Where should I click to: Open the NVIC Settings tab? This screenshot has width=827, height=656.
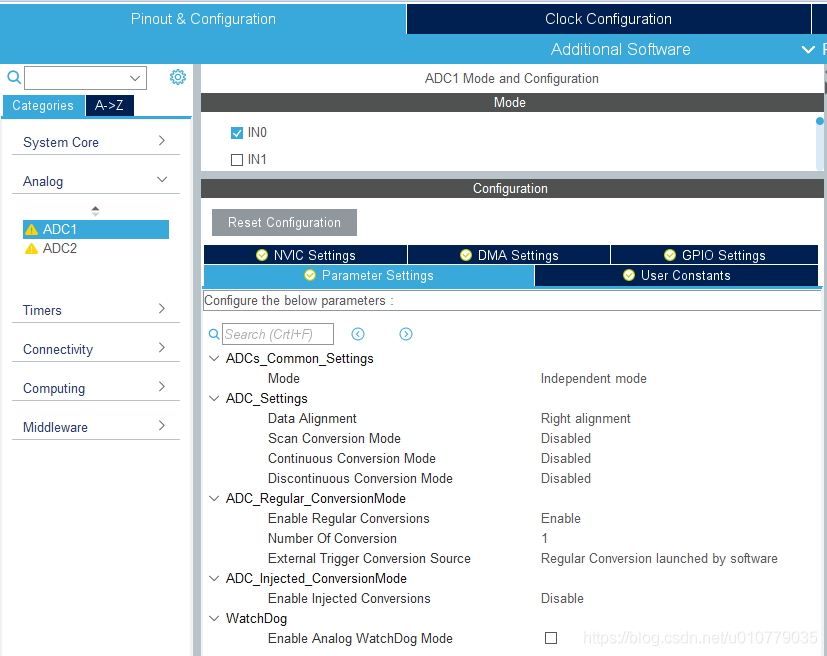pos(305,255)
